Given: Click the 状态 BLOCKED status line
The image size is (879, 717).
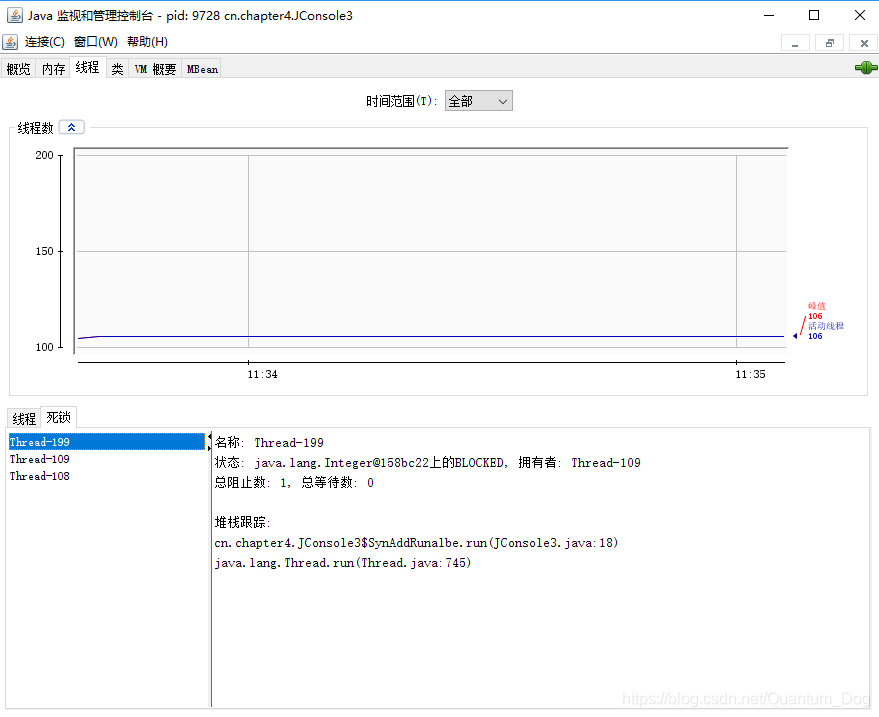Looking at the screenshot, I should 427,462.
